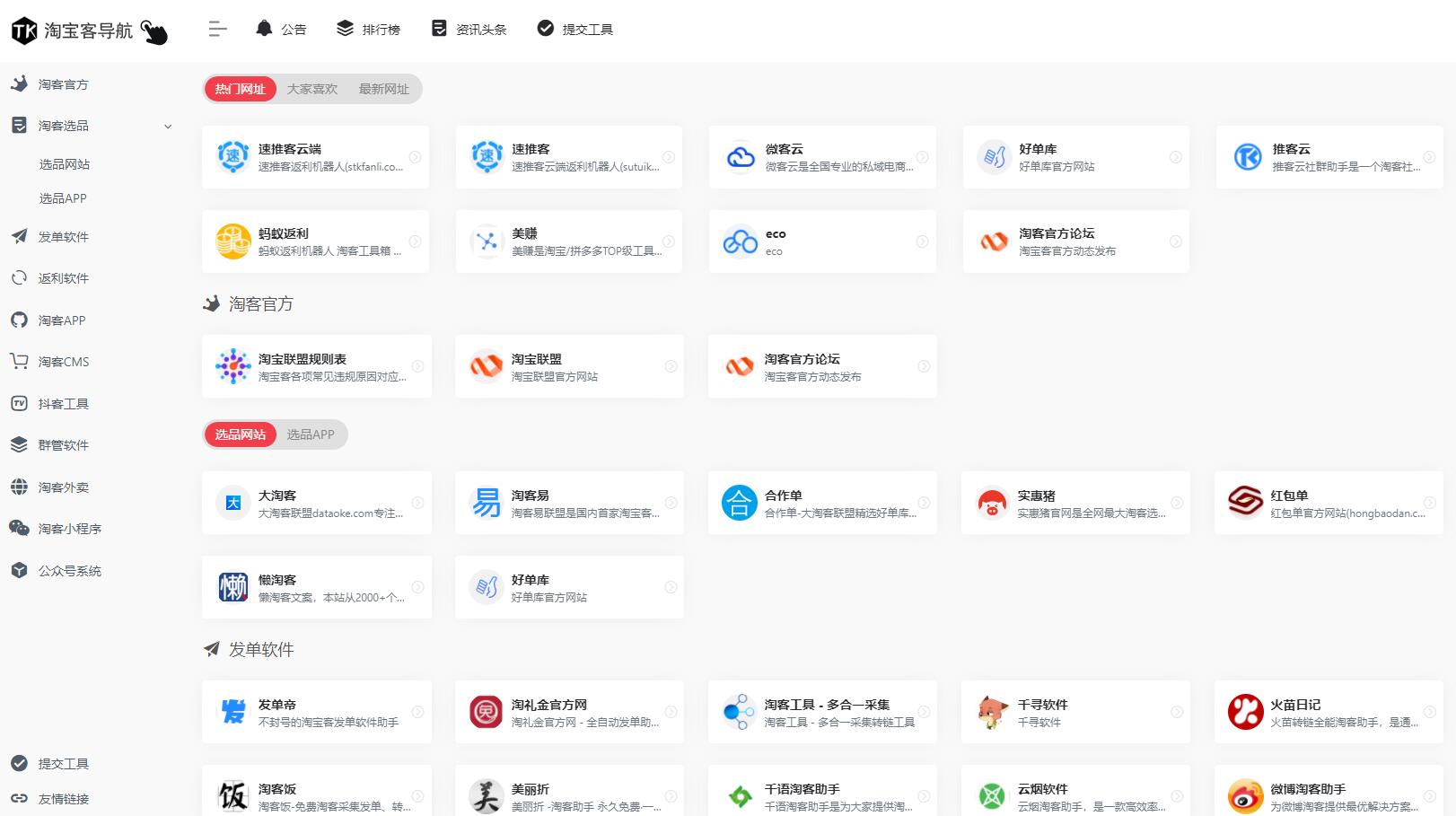Image resolution: width=1456 pixels, height=816 pixels.
Task: Click the 淘客CMS cart sidebar icon
Action: pos(19,361)
